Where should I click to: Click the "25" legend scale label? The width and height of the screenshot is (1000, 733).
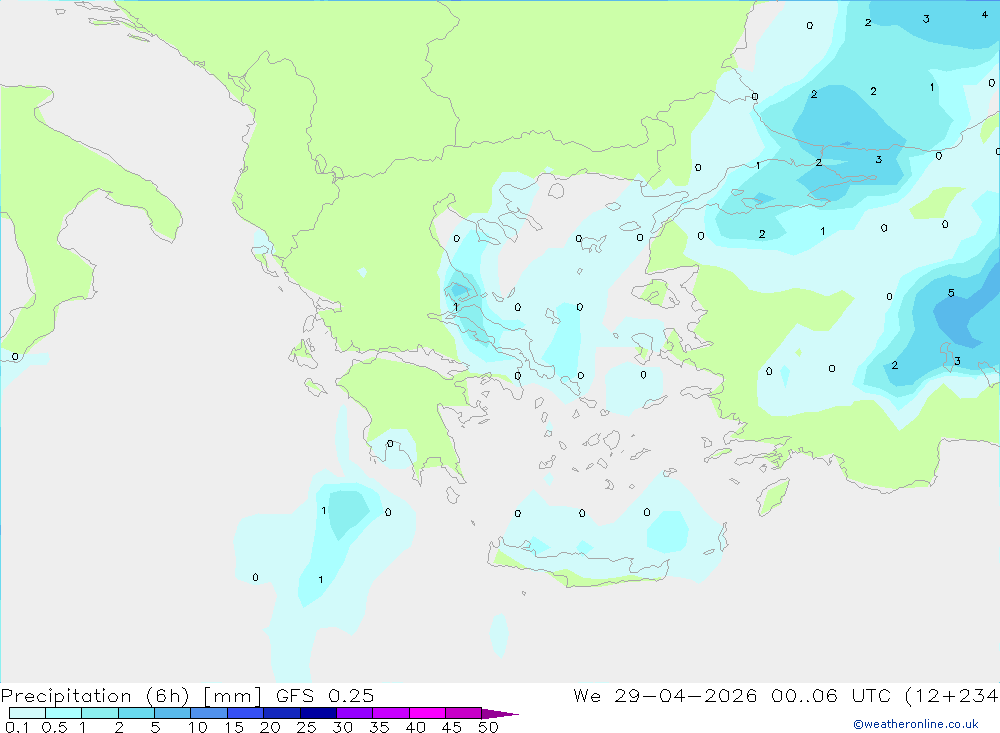tap(306, 727)
